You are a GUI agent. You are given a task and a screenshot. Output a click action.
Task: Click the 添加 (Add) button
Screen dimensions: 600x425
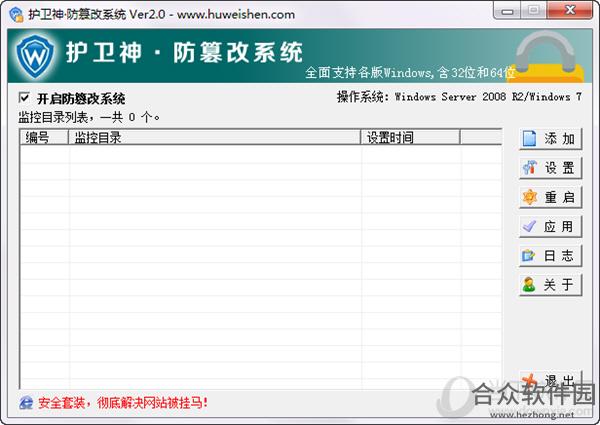coord(550,138)
